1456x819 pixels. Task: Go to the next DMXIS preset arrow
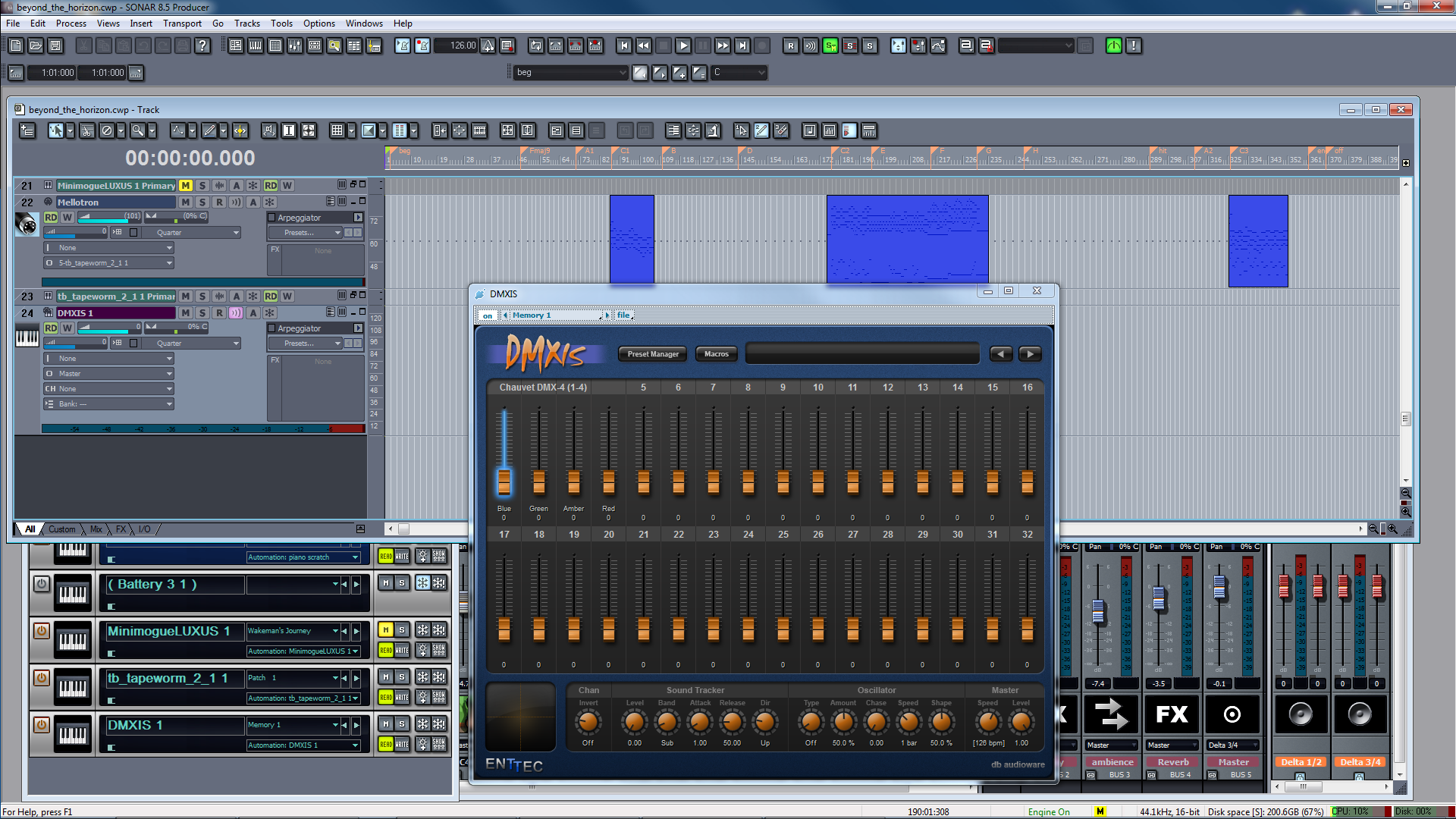tap(1030, 354)
